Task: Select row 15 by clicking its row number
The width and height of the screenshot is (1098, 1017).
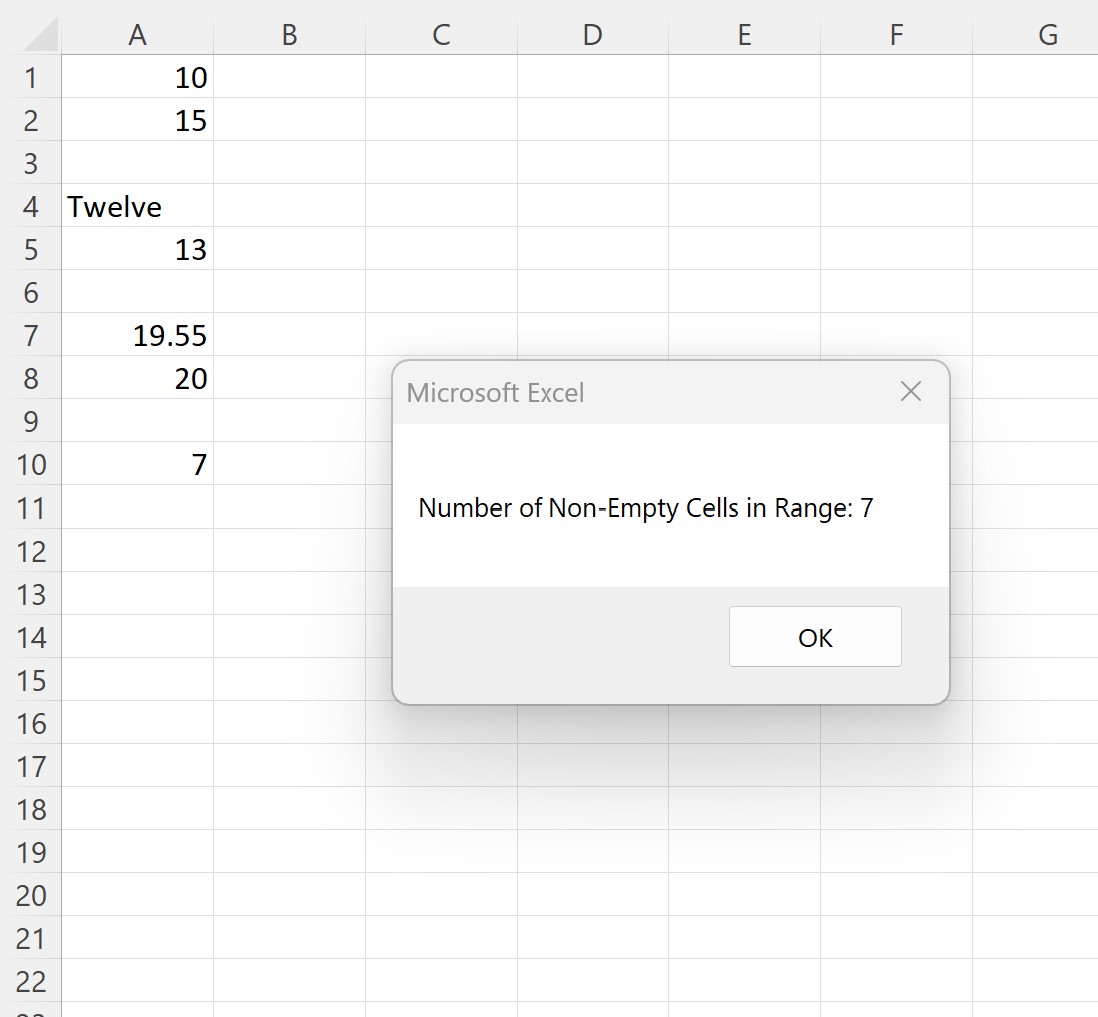Action: [32, 680]
